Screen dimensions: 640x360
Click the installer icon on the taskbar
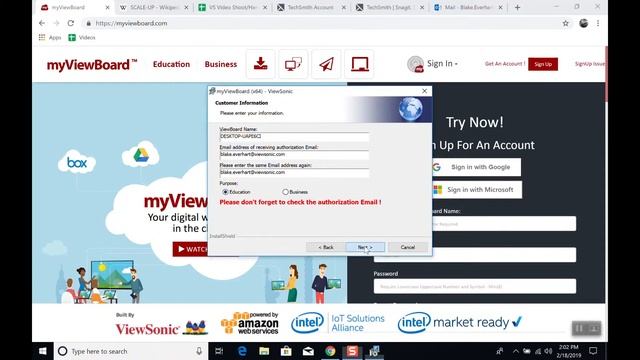(374, 351)
